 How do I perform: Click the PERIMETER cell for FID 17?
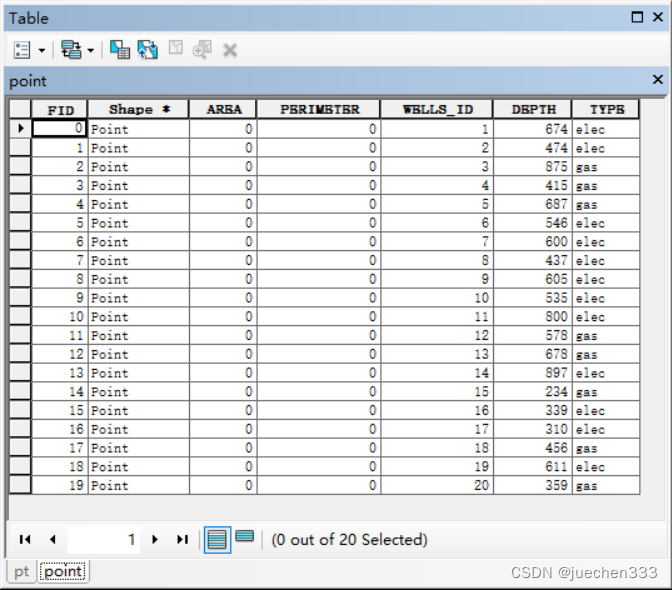[x=319, y=448]
